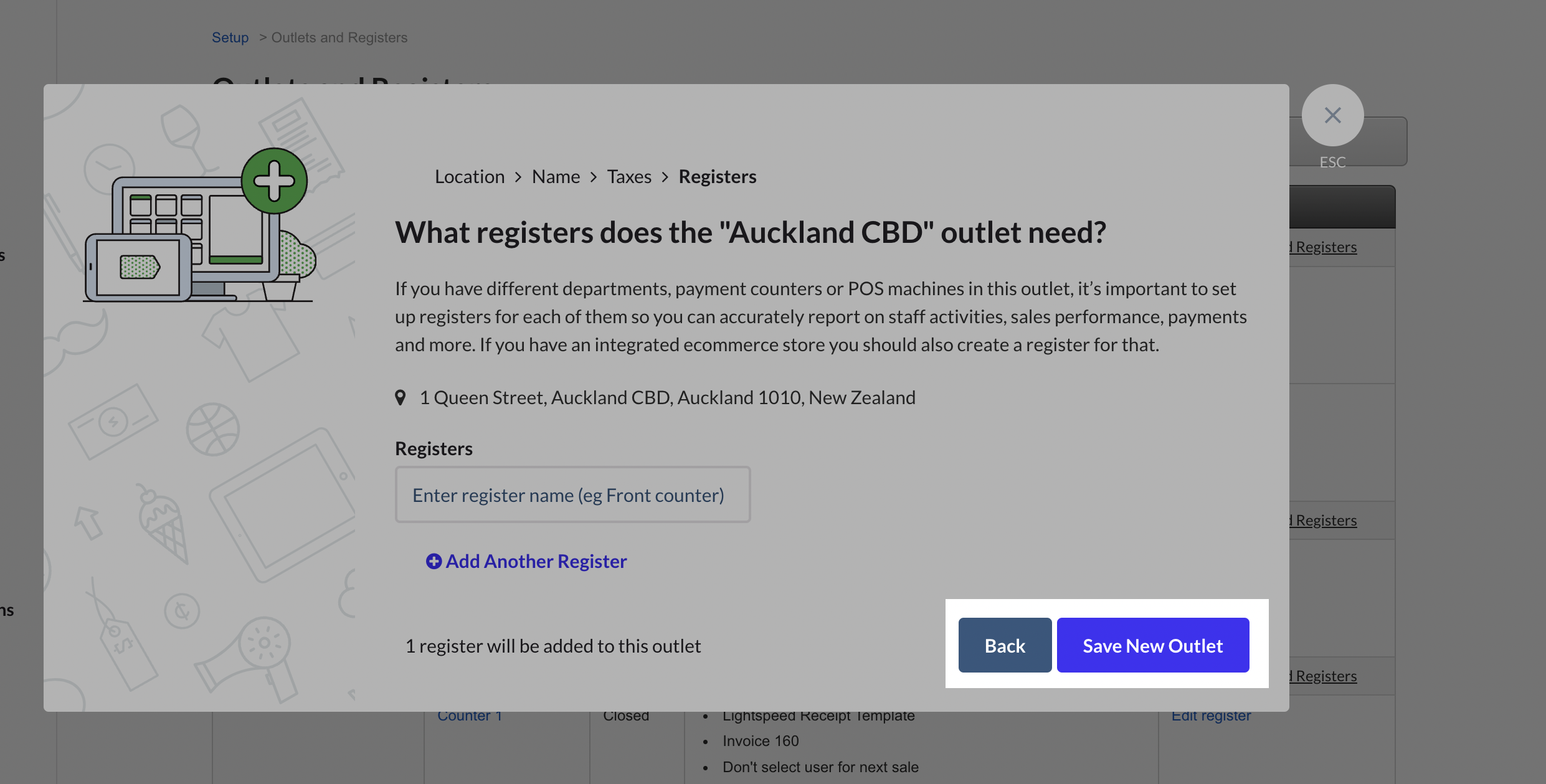Viewport: 1546px width, 784px height.
Task: Close the outlet dialog with the X icon
Action: point(1332,115)
